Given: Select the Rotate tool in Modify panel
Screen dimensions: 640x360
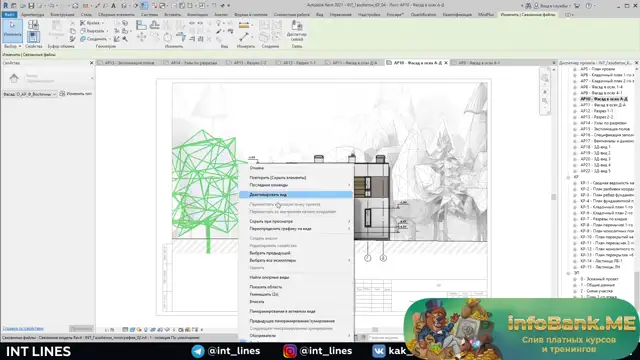Looking at the screenshot, I should point(168,37).
